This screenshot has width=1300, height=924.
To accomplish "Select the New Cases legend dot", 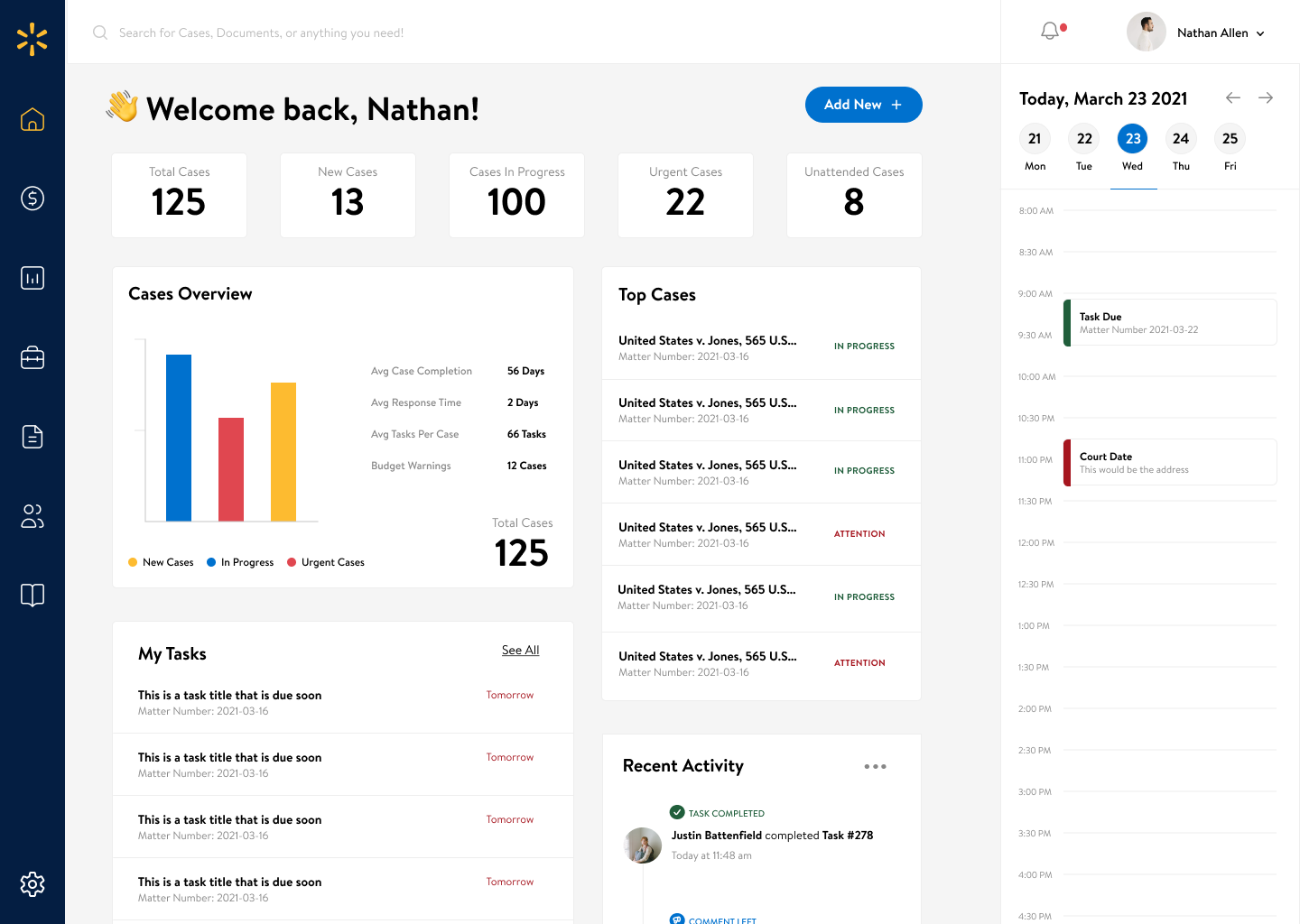I will [132, 561].
